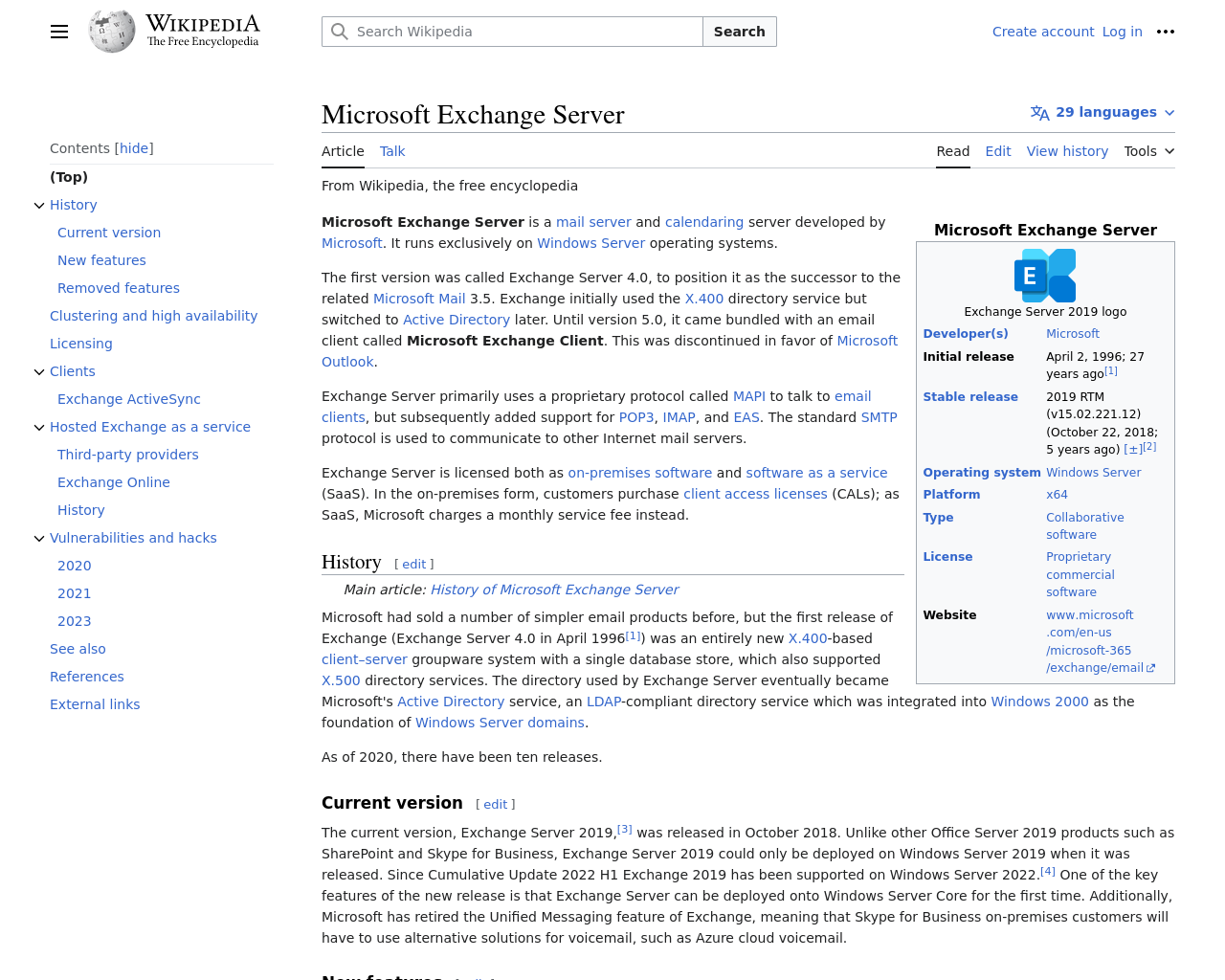Collapse the Clients section in contents
Viewport: 1225px width, 980px height.
point(39,372)
